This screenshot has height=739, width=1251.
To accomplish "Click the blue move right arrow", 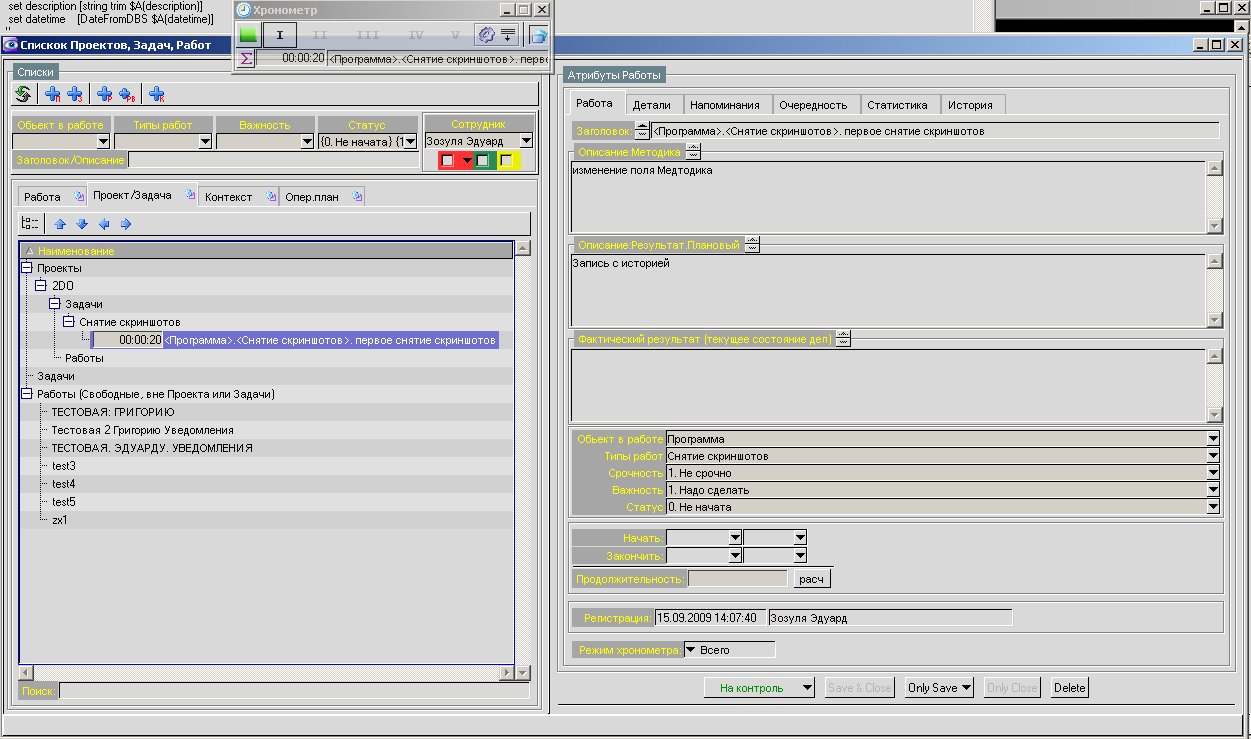I will click(126, 224).
